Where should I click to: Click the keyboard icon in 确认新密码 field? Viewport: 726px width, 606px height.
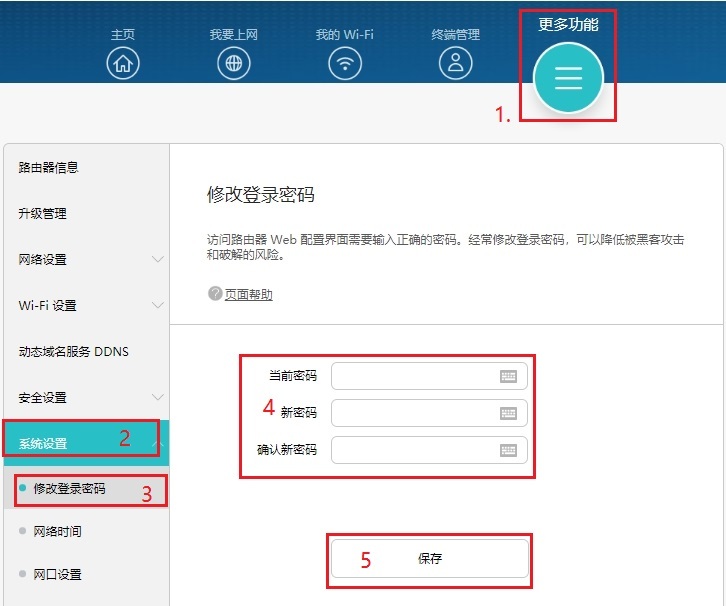tap(508, 450)
